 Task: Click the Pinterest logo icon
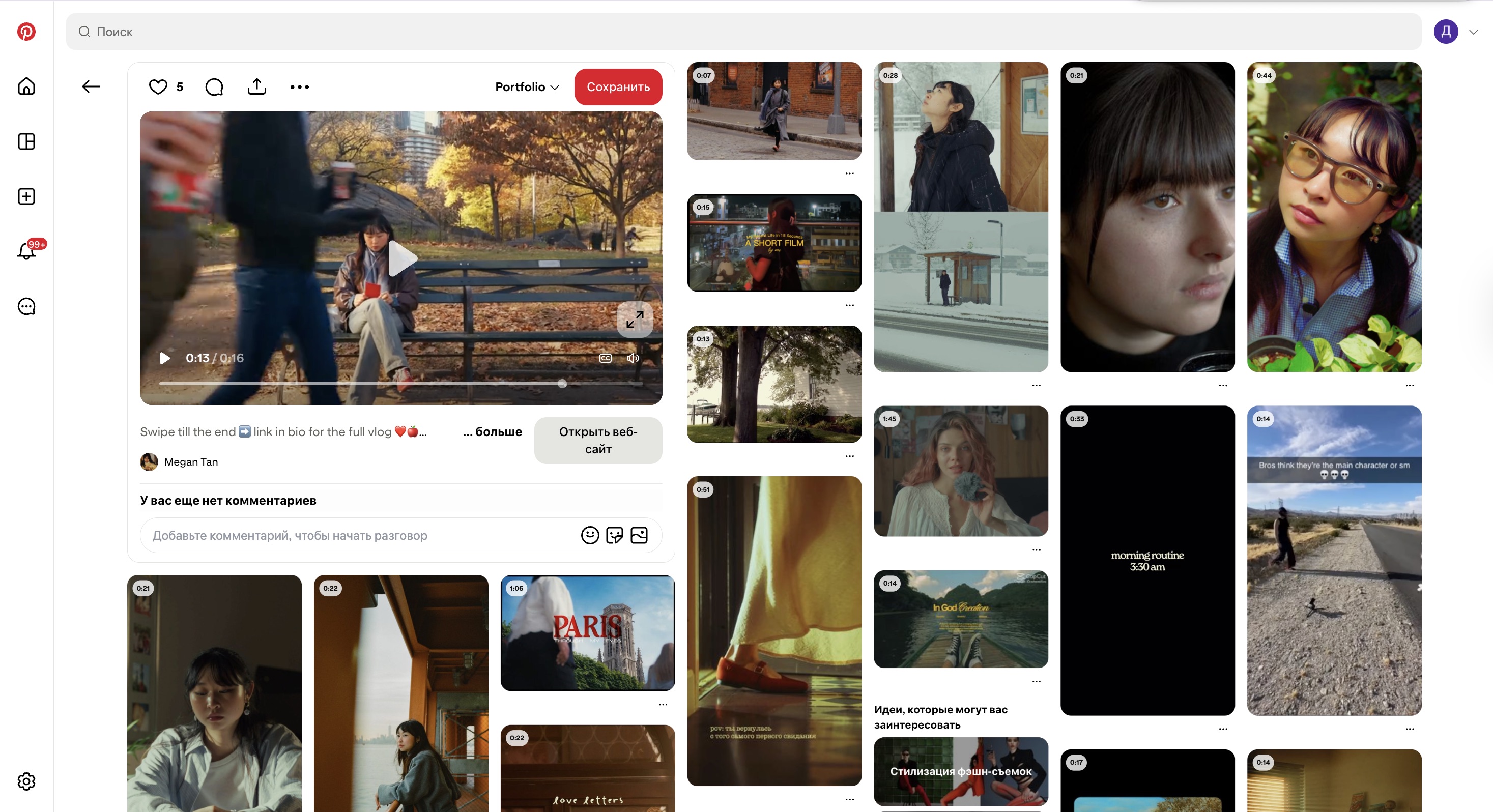pos(26,32)
